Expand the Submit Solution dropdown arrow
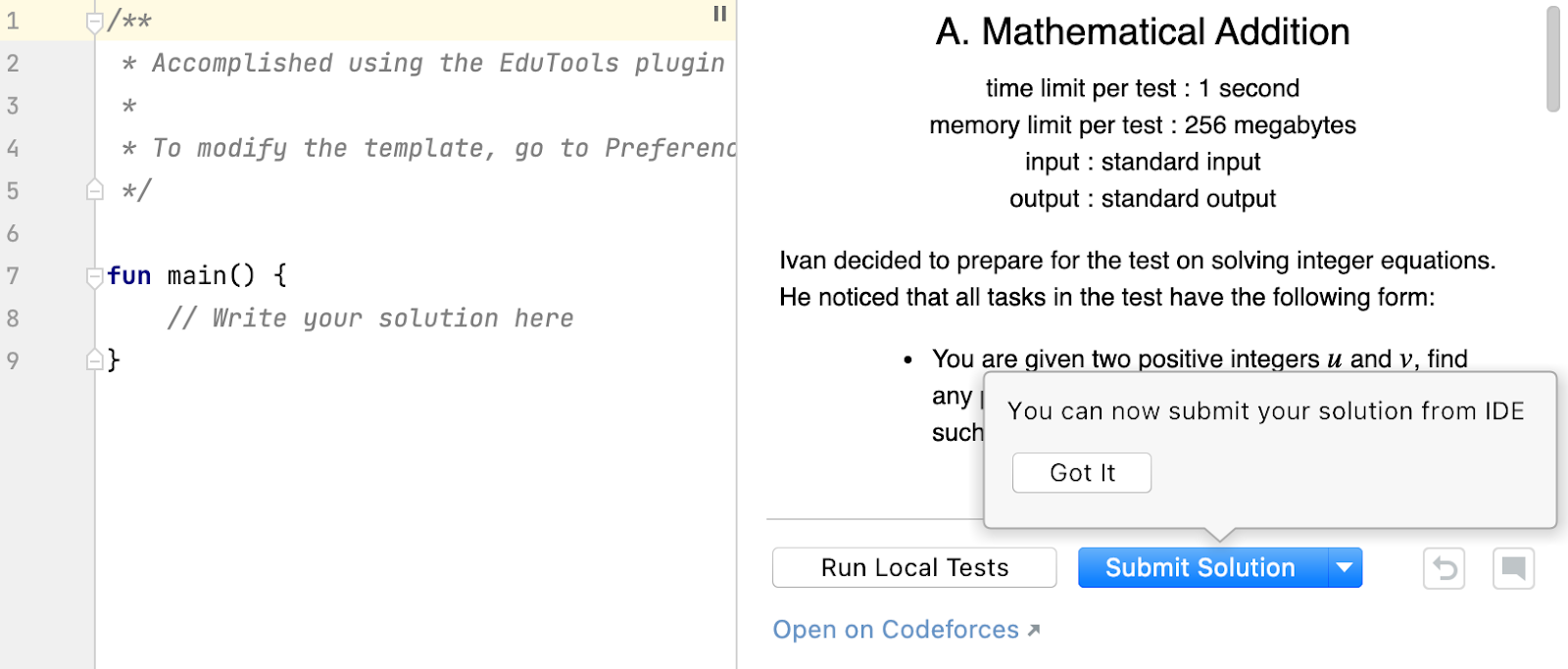This screenshot has height=669, width=1568. point(1345,568)
